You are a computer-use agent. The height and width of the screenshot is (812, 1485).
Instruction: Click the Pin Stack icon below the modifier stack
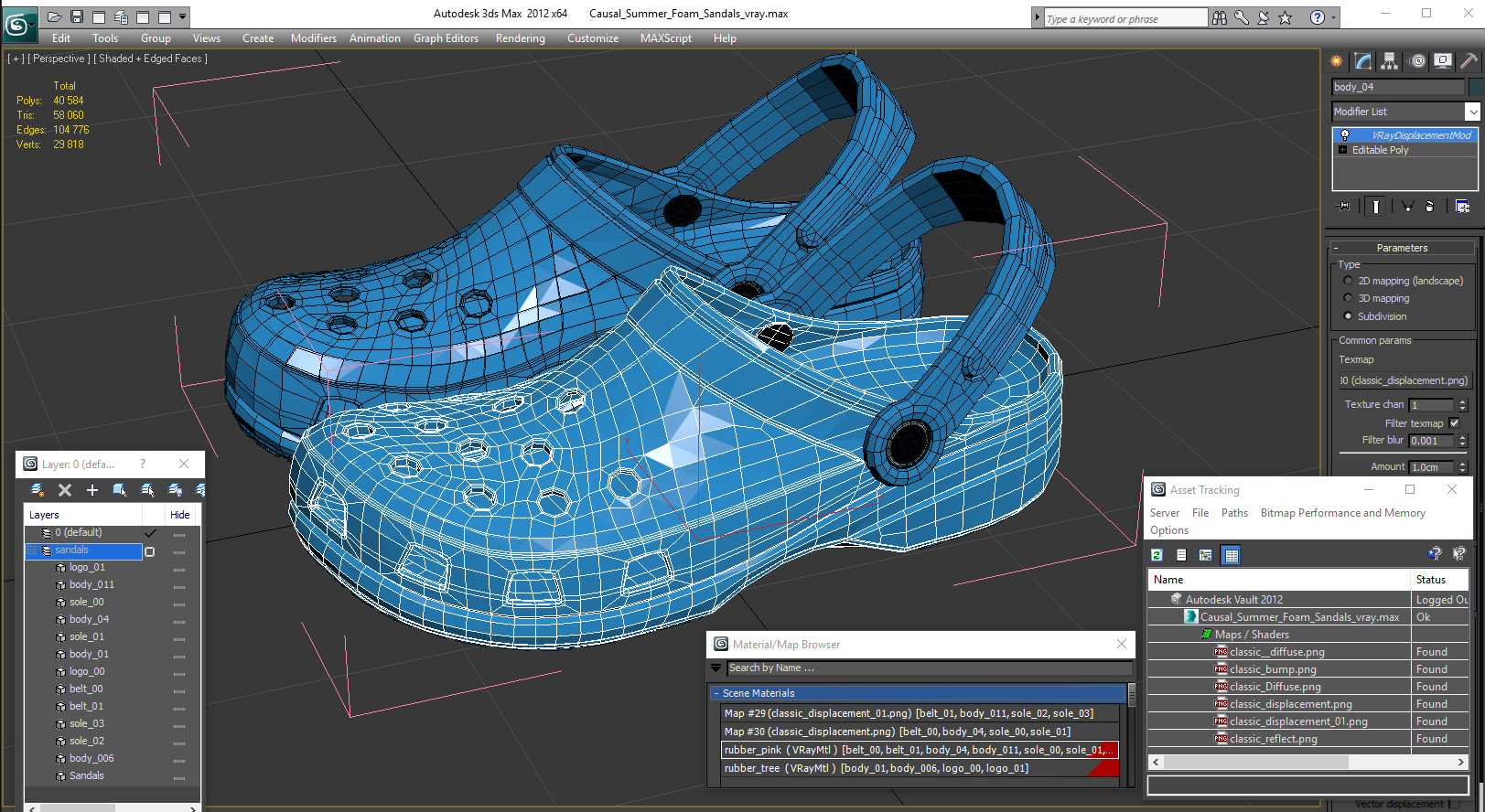[1344, 206]
